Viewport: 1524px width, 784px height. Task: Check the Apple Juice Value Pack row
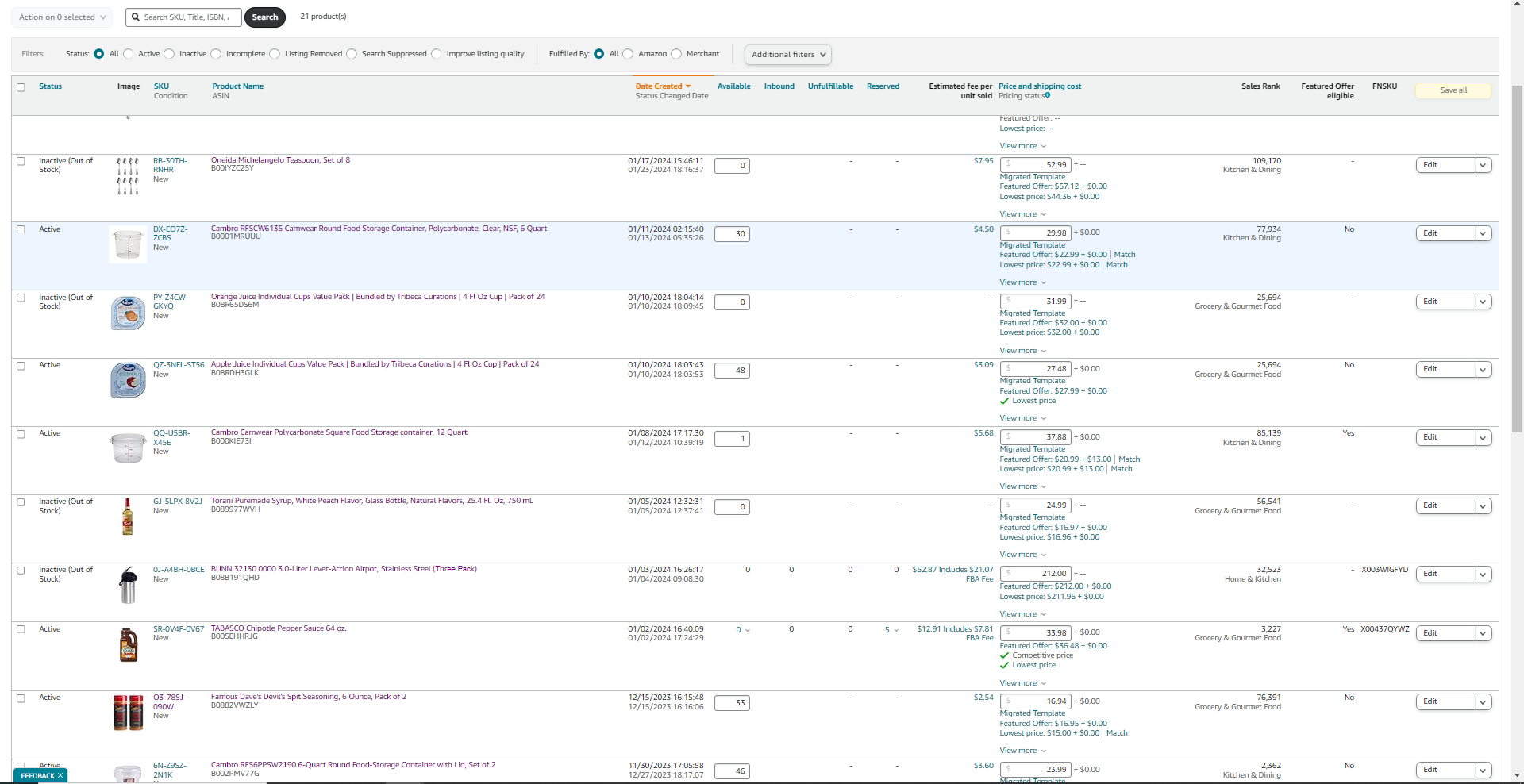click(x=21, y=366)
